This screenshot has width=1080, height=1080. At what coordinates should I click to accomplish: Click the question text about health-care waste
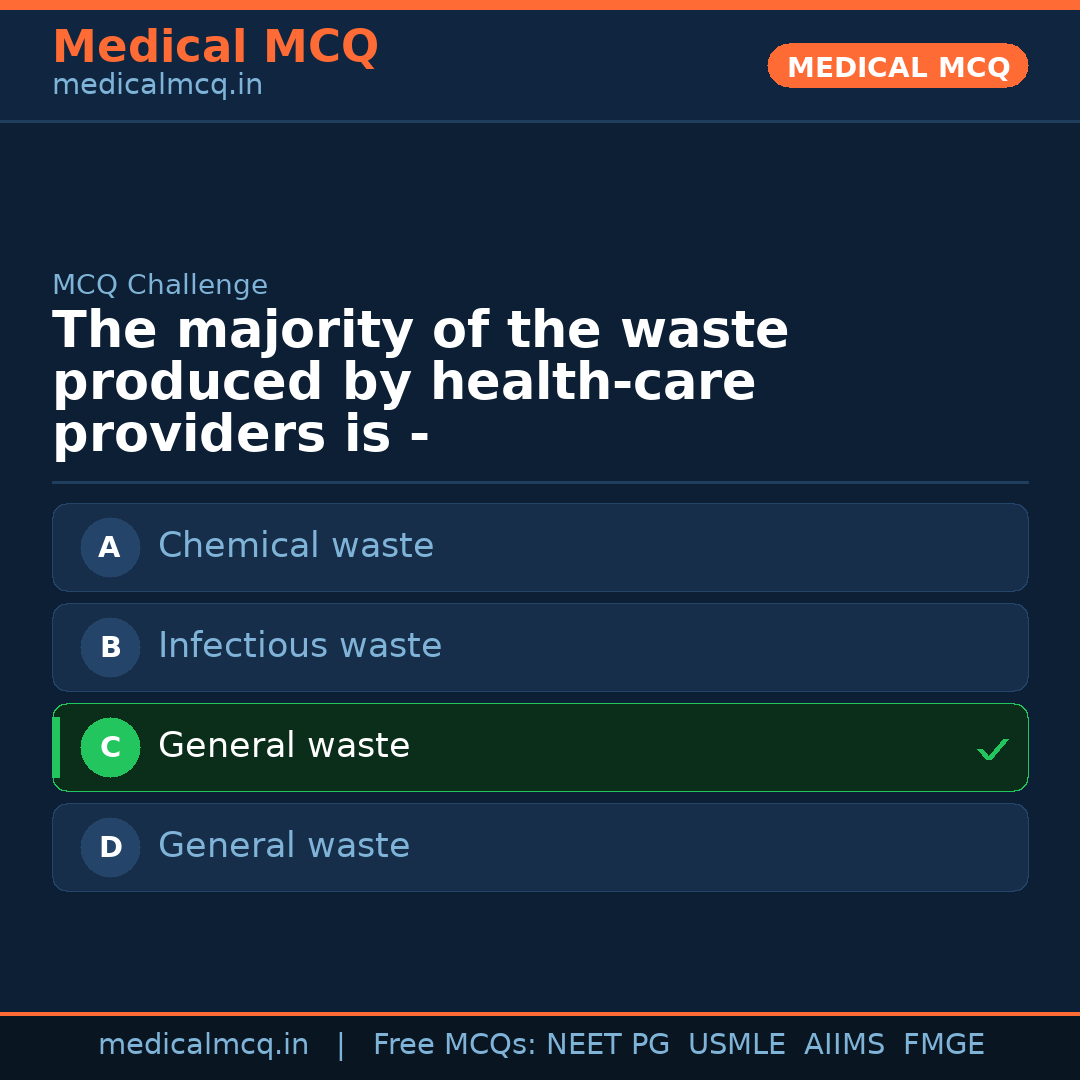[420, 383]
